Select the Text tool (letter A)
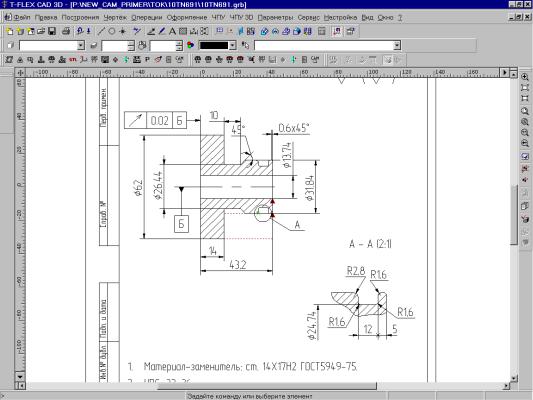 [172, 32]
